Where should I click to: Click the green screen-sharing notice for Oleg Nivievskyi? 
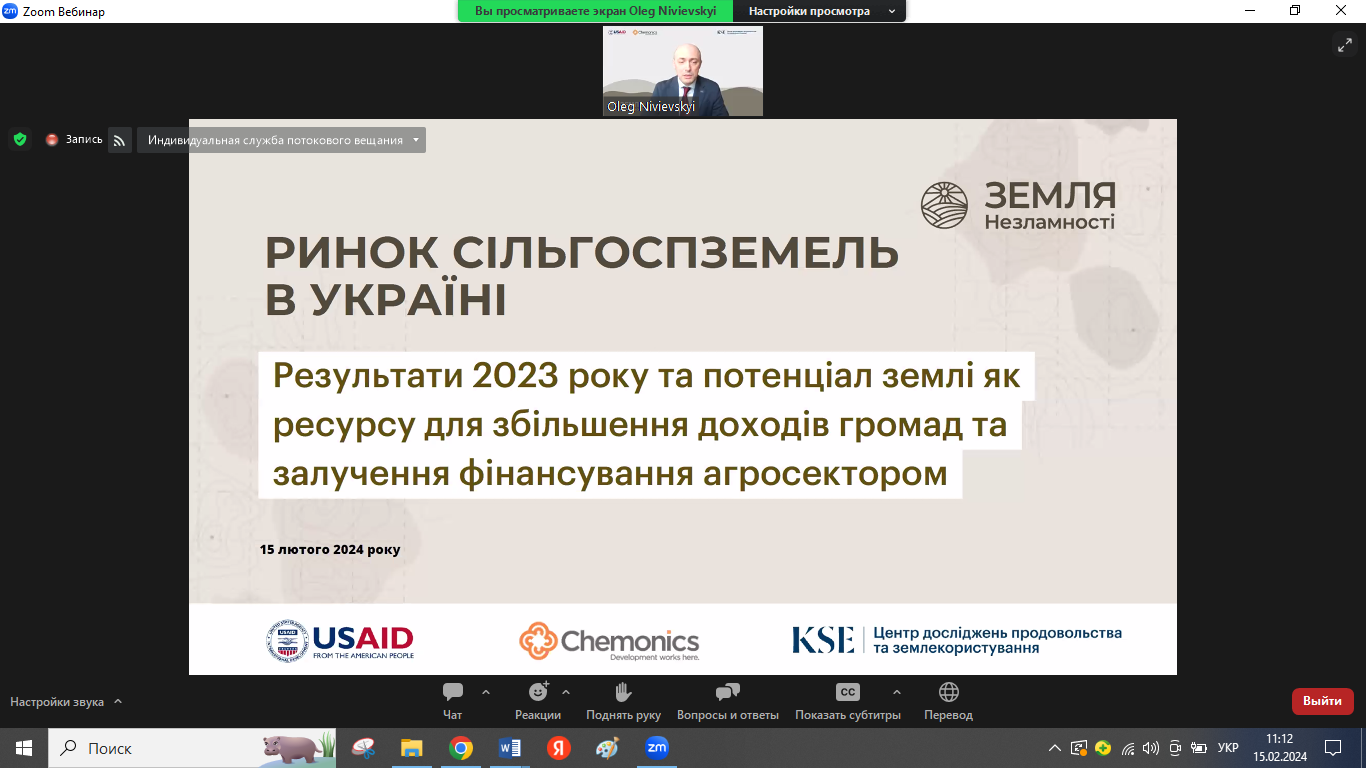(x=596, y=11)
